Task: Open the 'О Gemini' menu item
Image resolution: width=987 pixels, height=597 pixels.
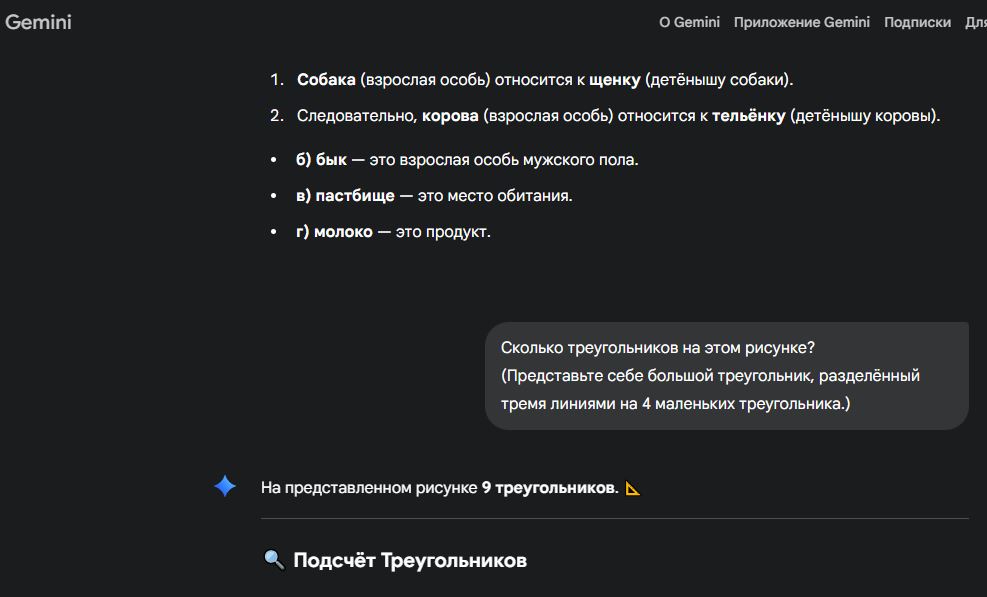Action: (x=689, y=22)
